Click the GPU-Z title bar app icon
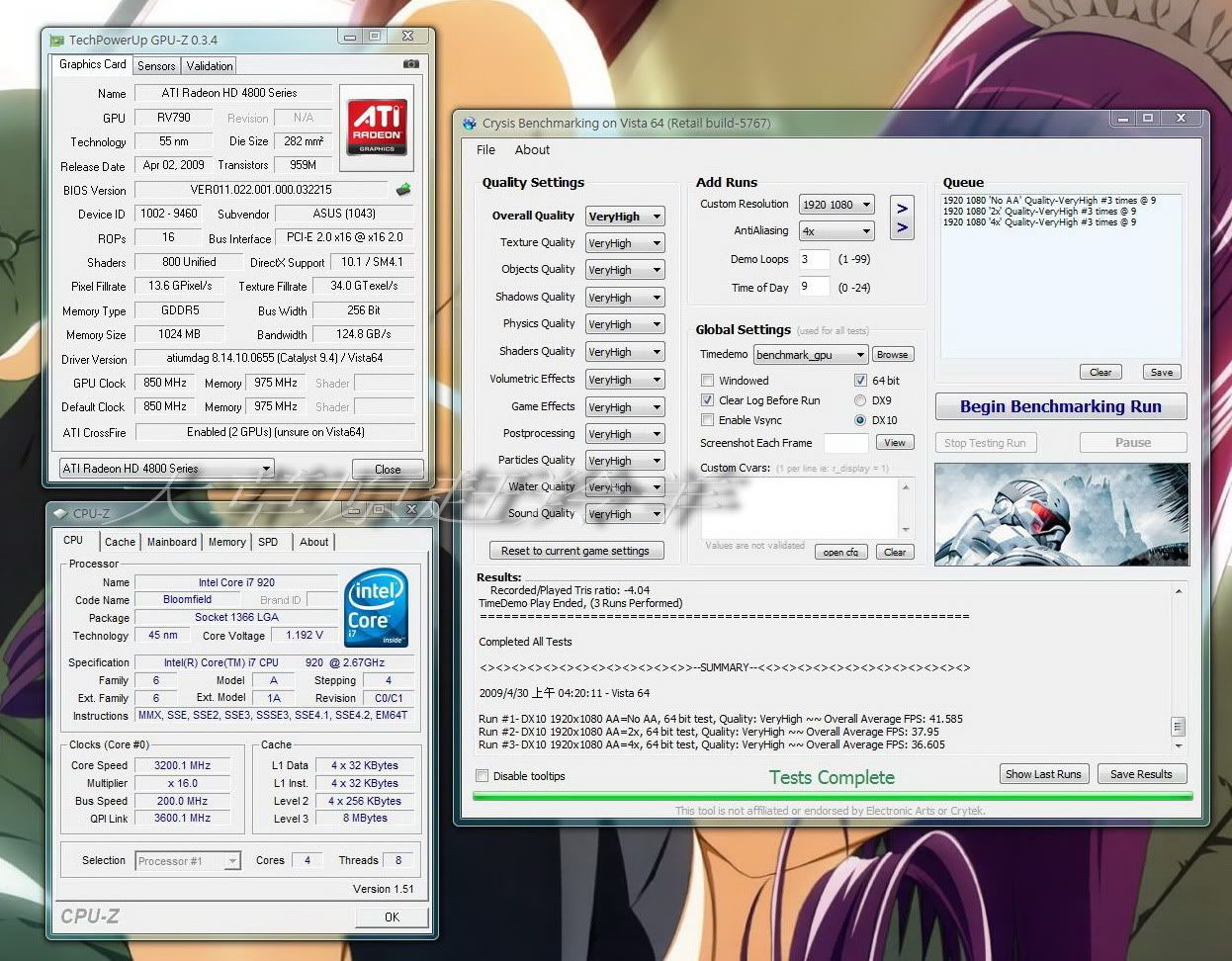The width and height of the screenshot is (1232, 961). (57, 41)
